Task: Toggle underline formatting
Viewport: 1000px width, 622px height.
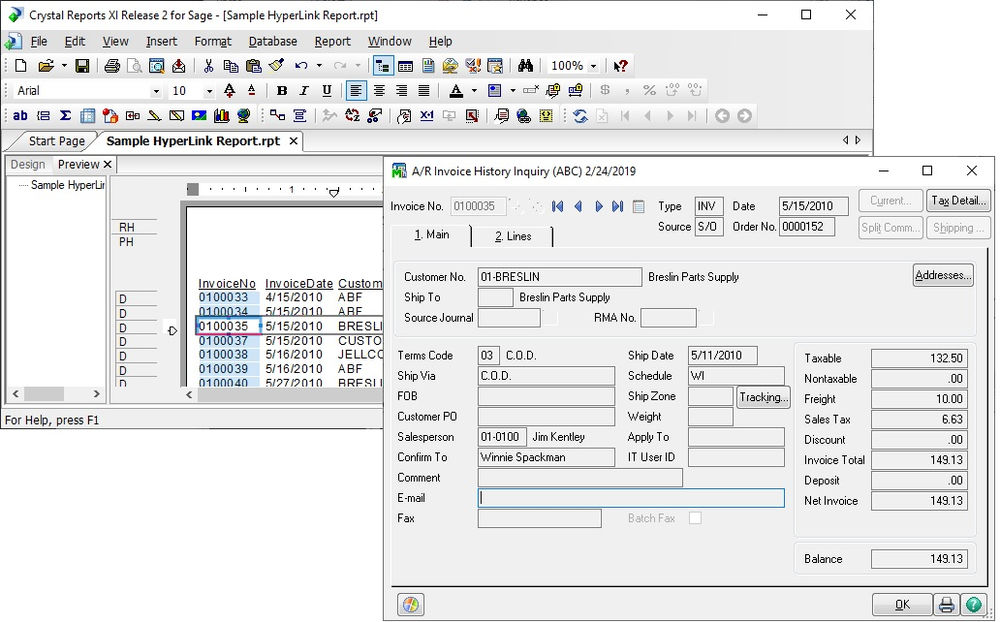Action: (x=326, y=90)
